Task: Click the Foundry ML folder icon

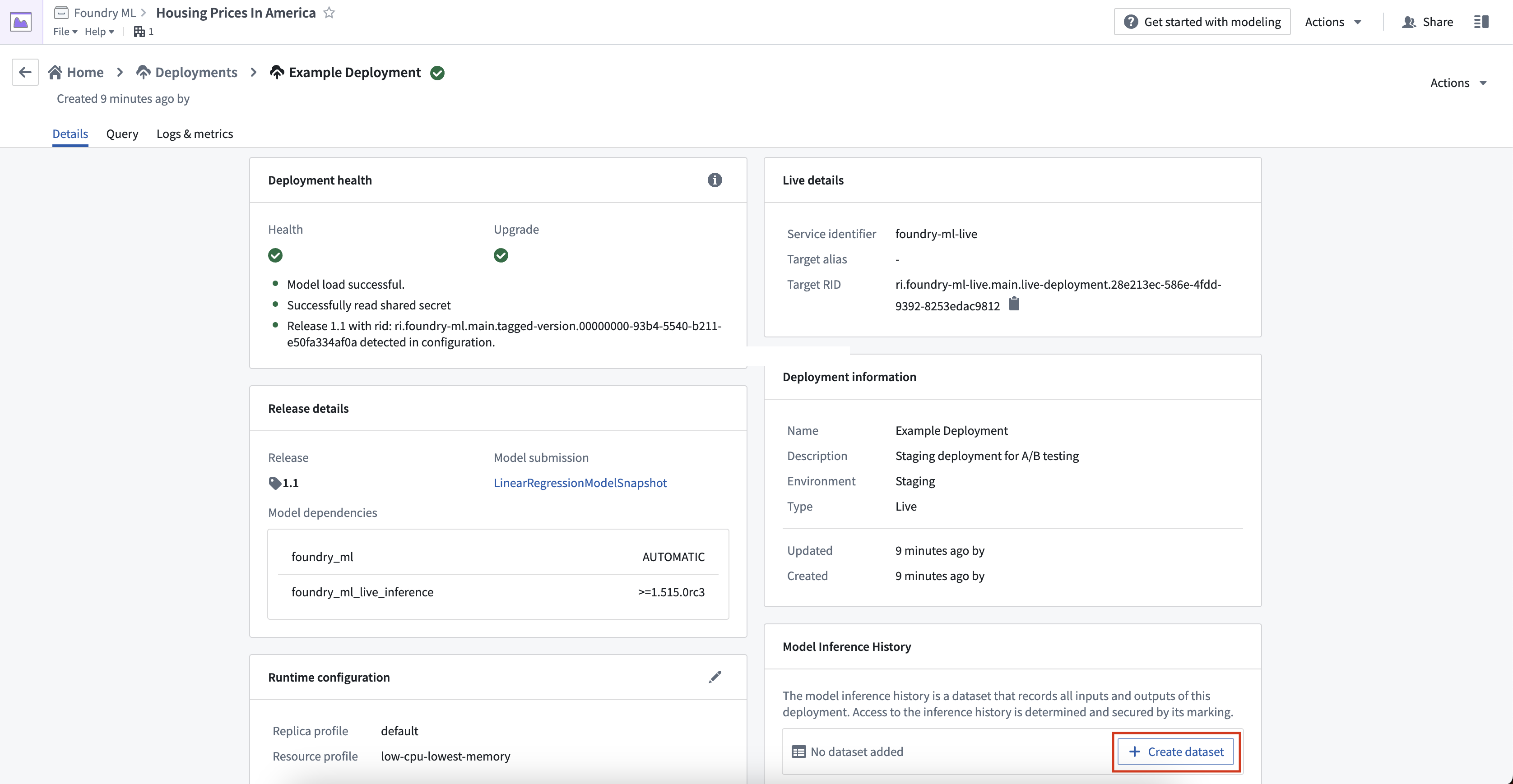Action: (61, 12)
